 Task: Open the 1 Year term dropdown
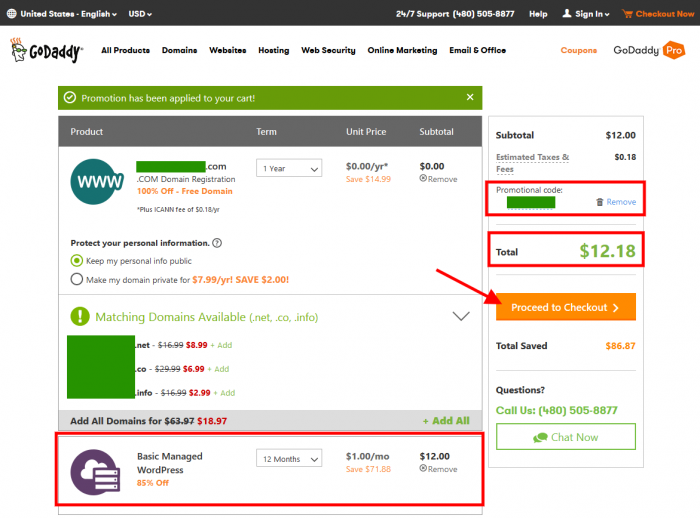click(289, 168)
